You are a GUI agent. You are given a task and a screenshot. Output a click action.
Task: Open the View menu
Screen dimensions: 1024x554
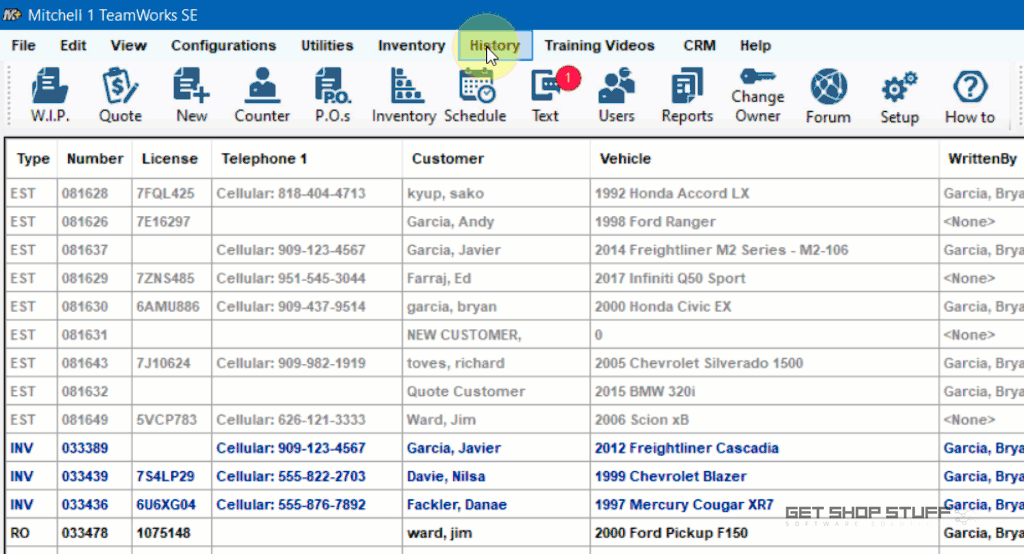click(129, 45)
